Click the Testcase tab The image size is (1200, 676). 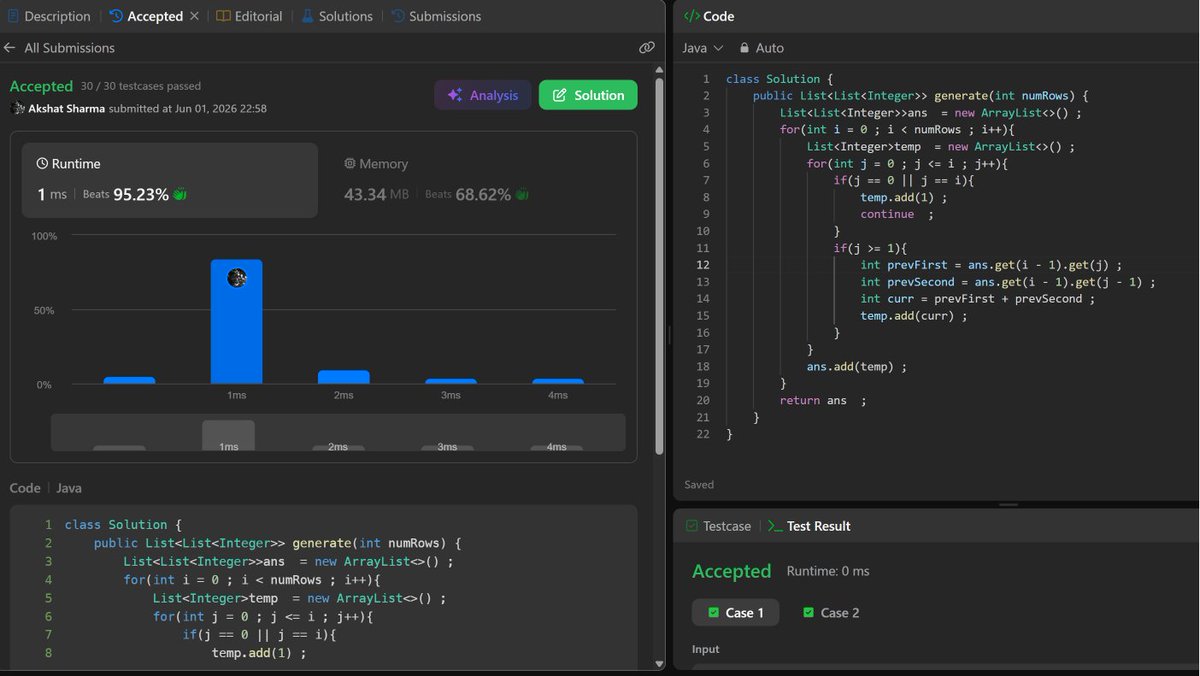click(718, 526)
